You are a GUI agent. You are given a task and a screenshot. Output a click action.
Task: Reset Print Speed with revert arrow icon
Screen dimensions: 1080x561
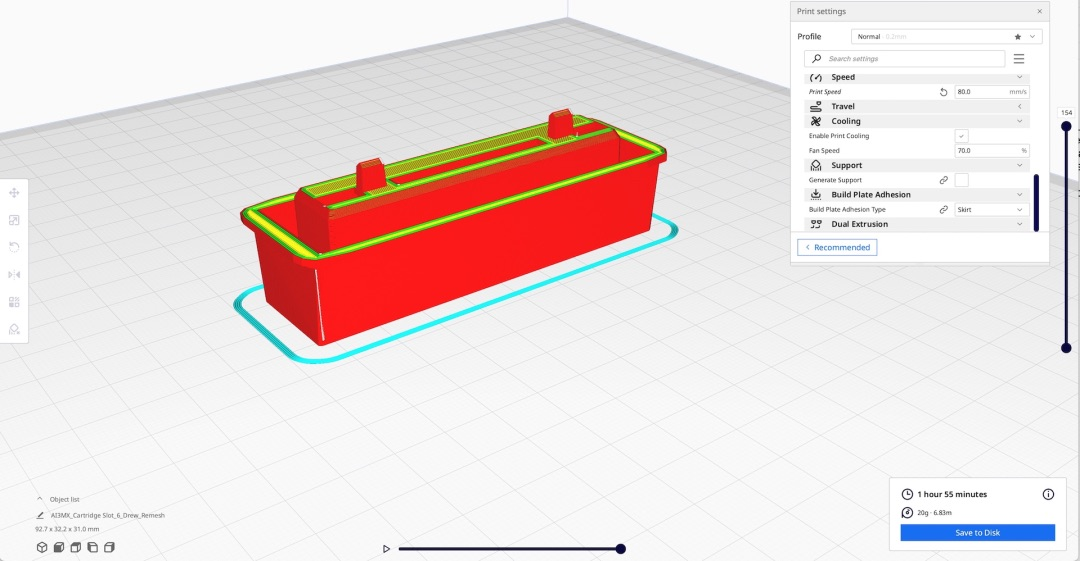(944, 92)
